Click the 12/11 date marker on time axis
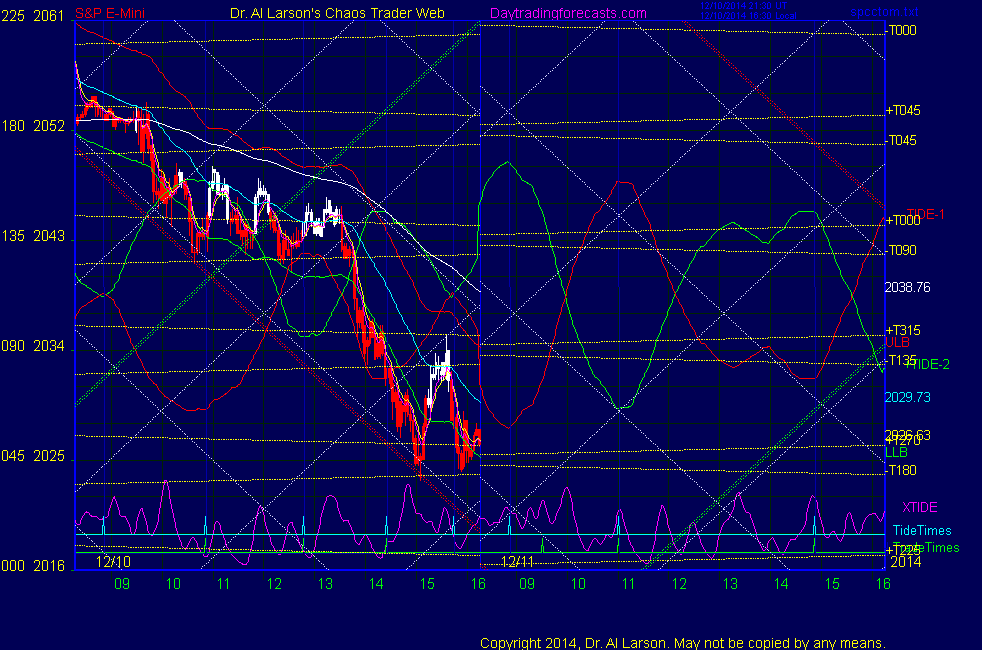Viewport: 982px width, 650px height. coord(518,562)
